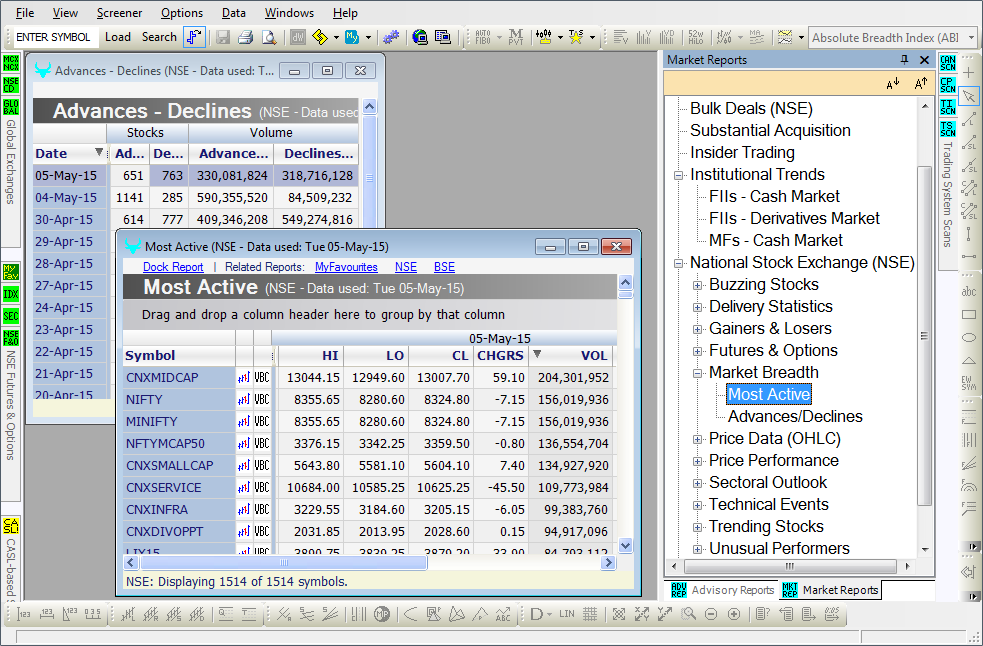Click the NSE CD sidebar icon
The width and height of the screenshot is (983, 646).
point(11,85)
